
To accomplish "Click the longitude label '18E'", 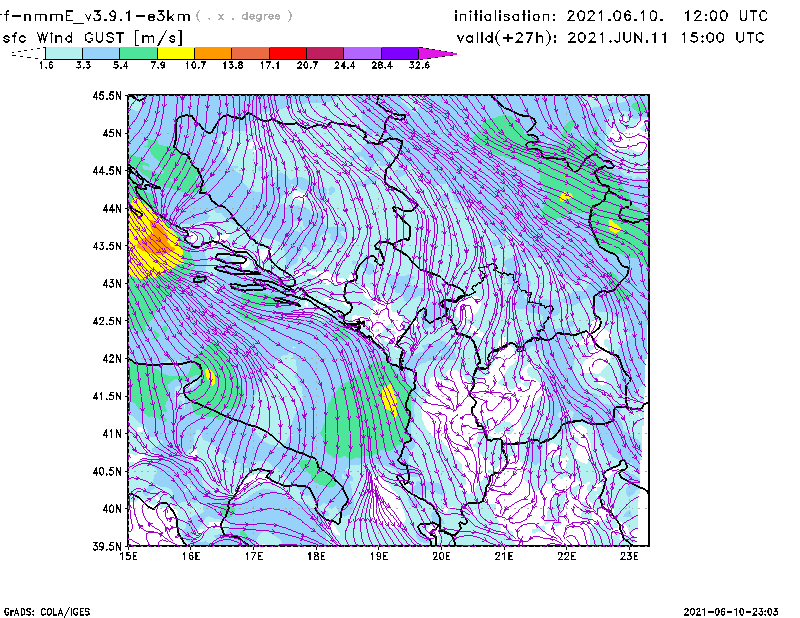I will [x=316, y=556].
